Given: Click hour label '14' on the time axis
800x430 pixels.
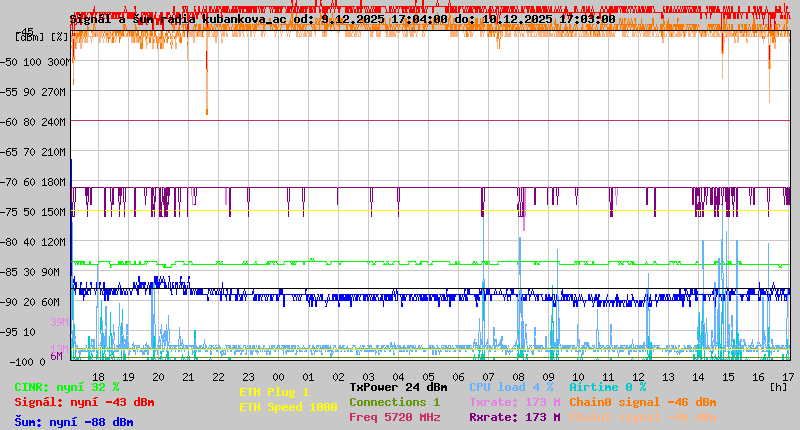Looking at the screenshot, I should coord(698,377).
